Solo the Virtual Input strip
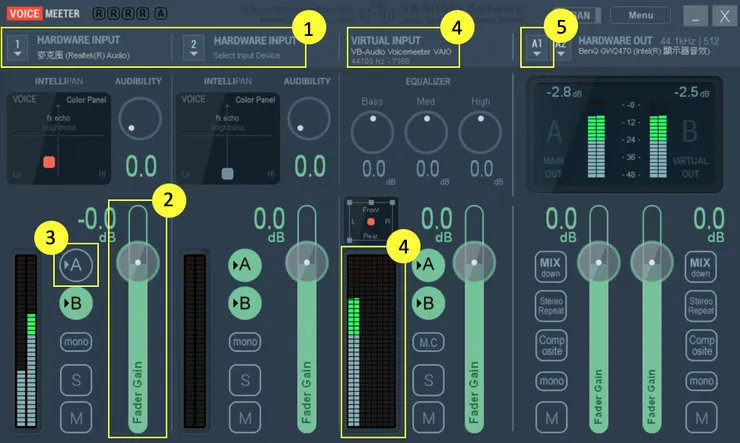The width and height of the screenshot is (740, 443). click(428, 380)
